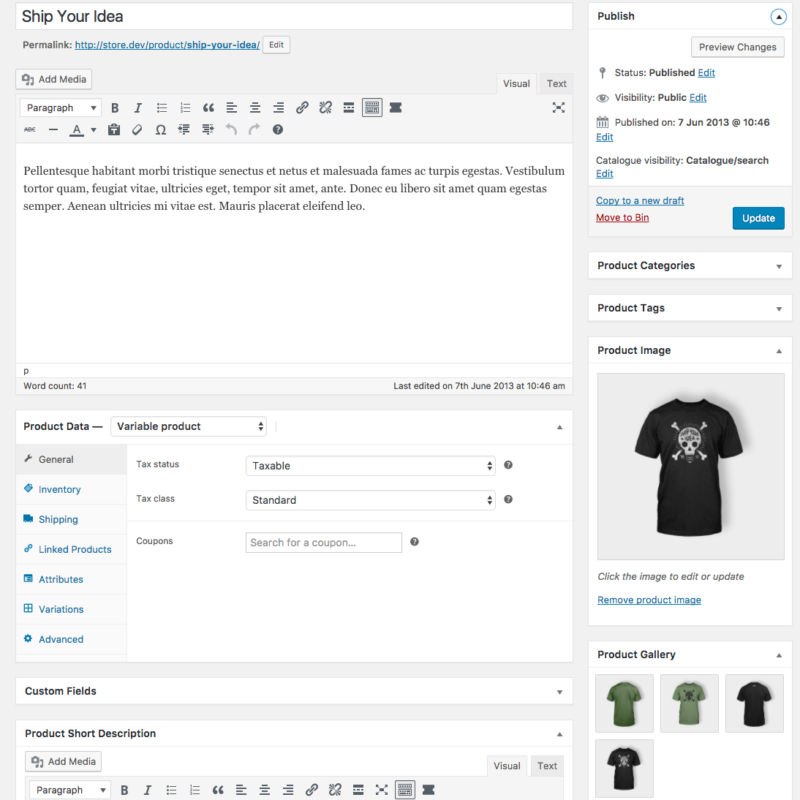Select the Italic formatting icon

(x=137, y=107)
